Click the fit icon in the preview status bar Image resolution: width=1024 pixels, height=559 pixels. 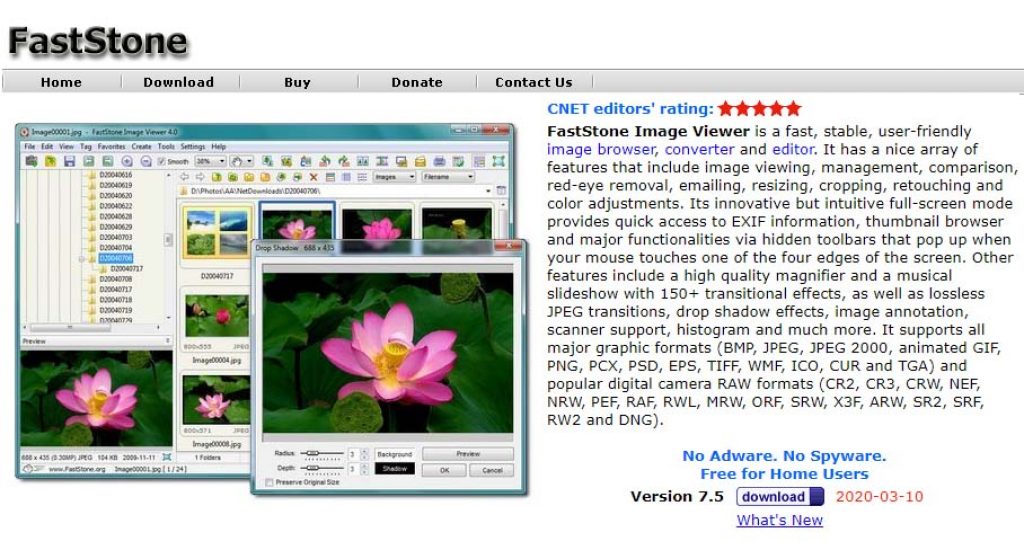pyautogui.click(x=167, y=457)
